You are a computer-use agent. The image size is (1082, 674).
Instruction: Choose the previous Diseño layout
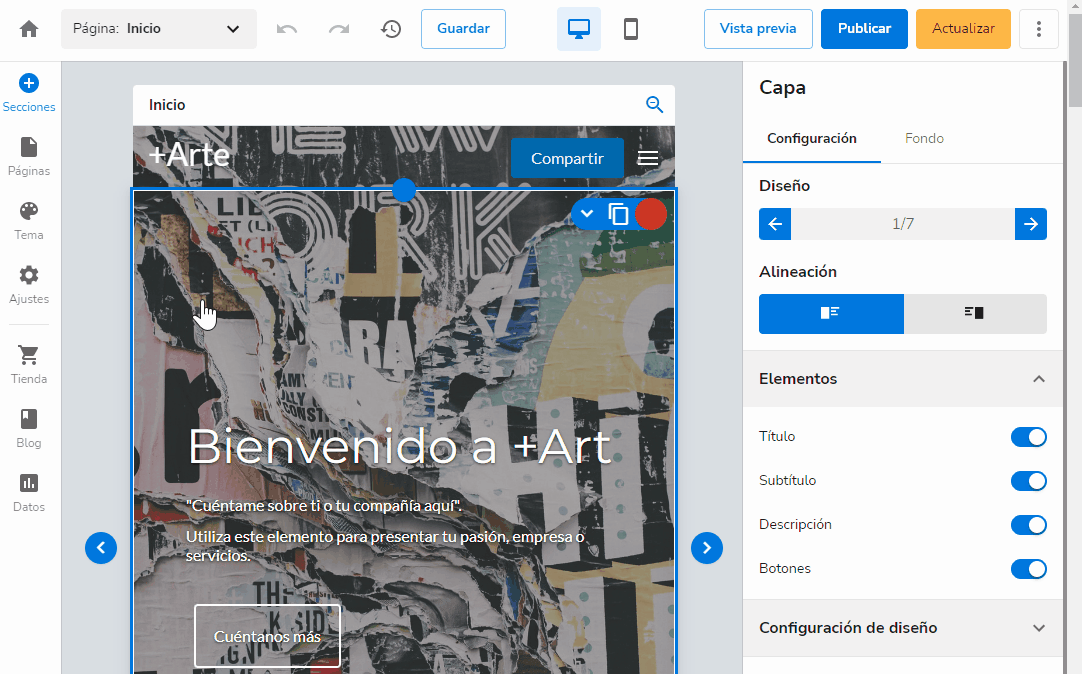[x=775, y=224]
